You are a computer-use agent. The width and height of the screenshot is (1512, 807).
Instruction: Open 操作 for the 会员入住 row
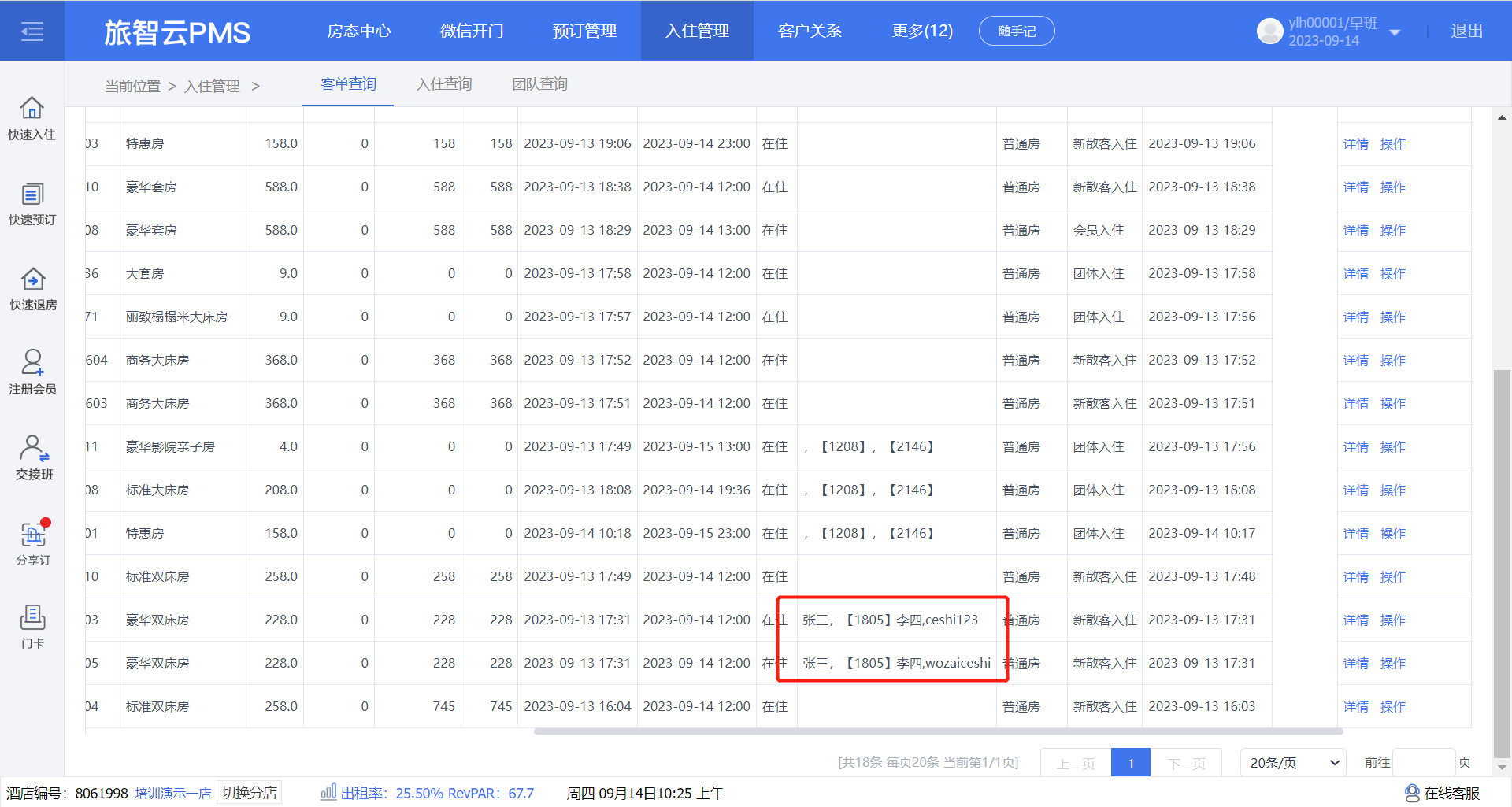point(1392,231)
